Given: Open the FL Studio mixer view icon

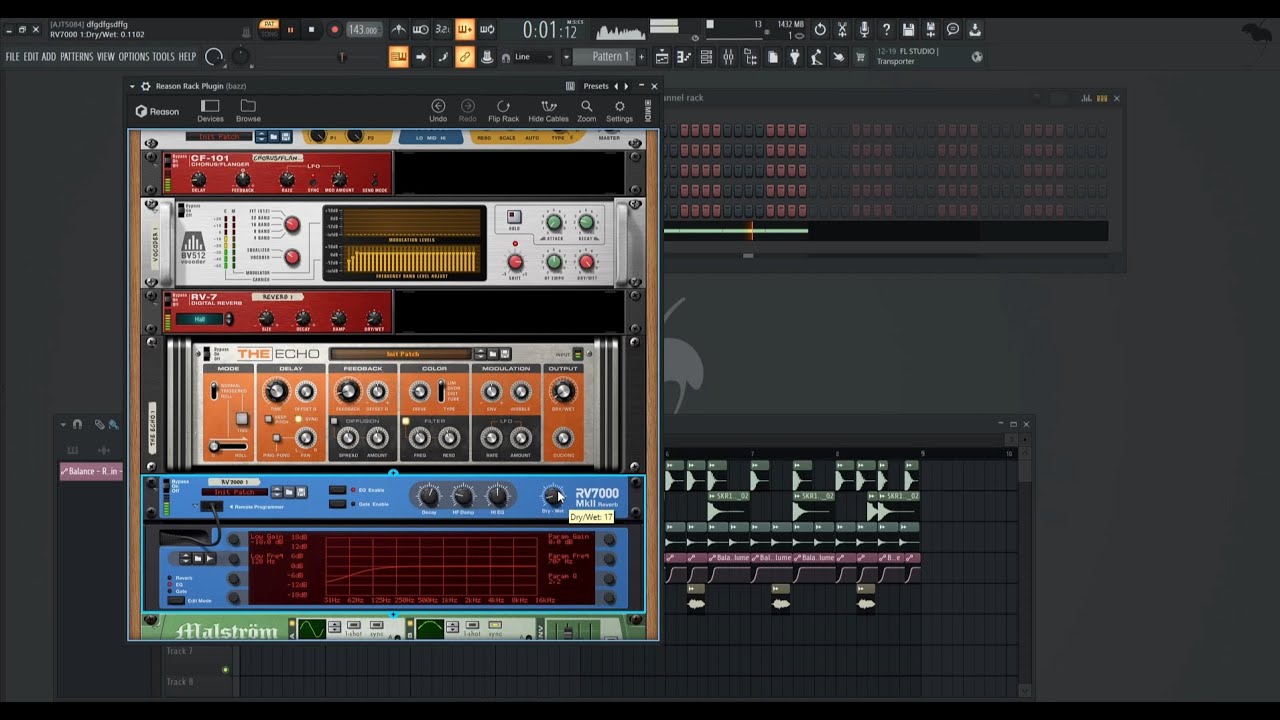Looking at the screenshot, I should 728,57.
